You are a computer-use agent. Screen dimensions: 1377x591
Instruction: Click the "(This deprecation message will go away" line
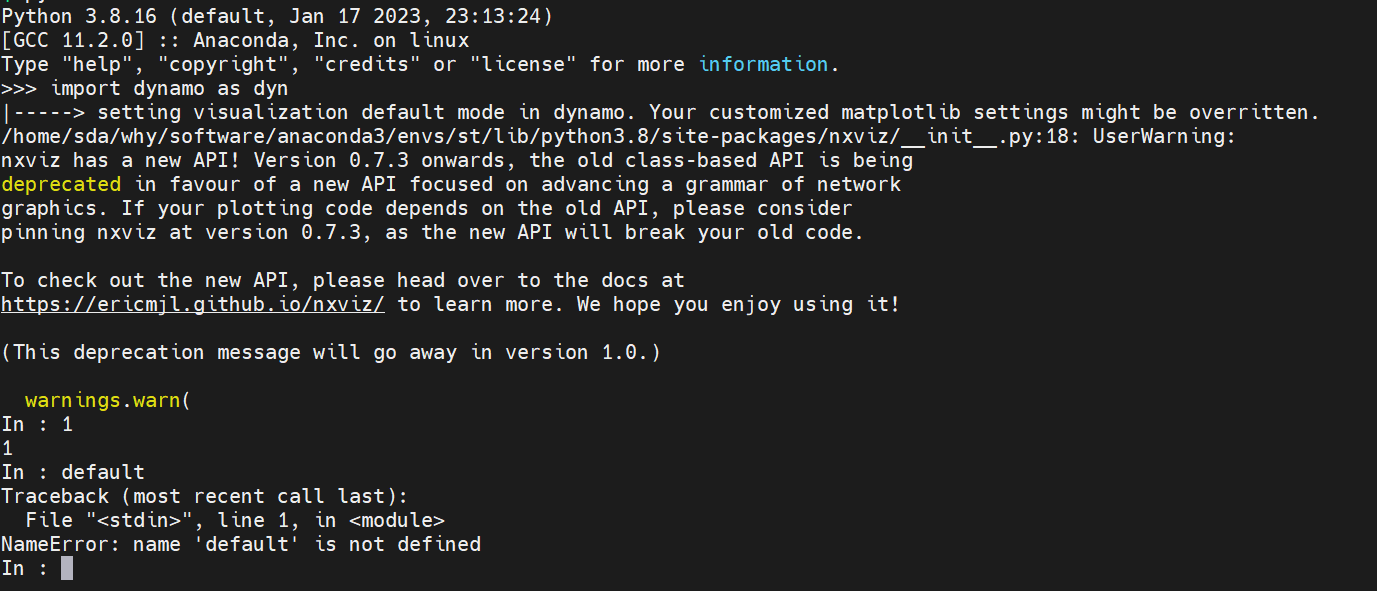pyautogui.click(x=331, y=352)
